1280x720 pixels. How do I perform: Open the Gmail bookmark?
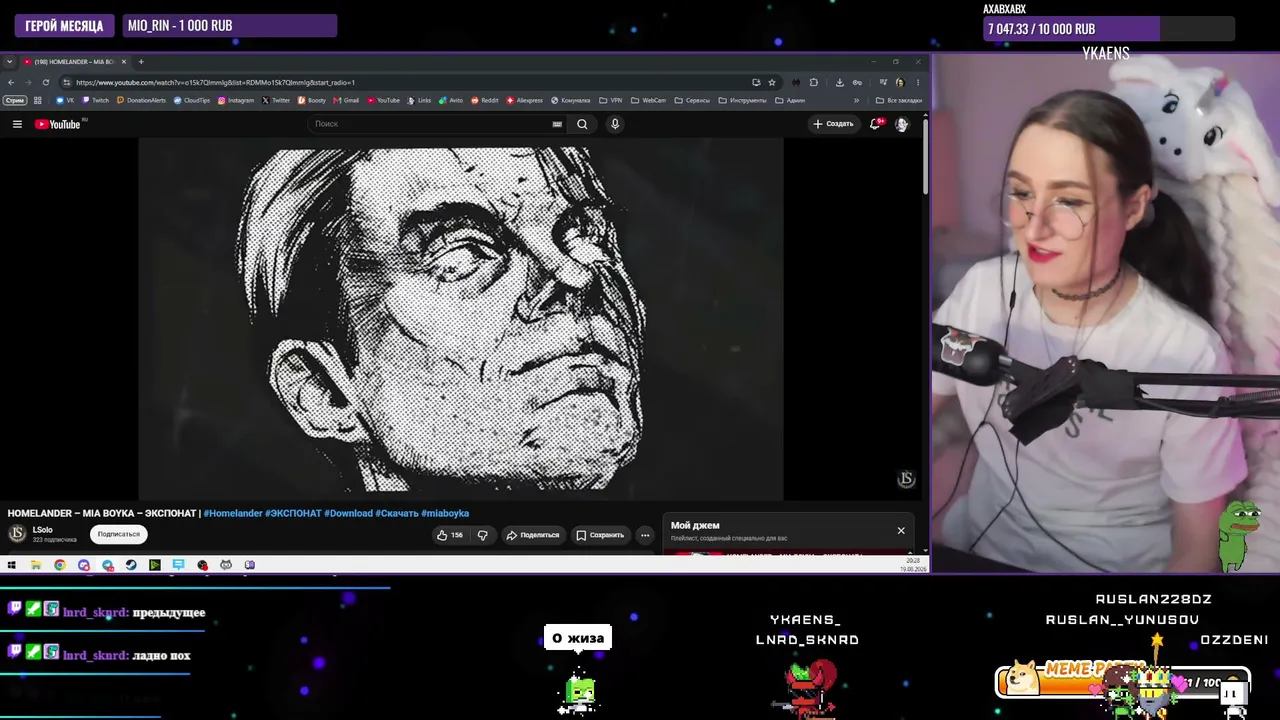tap(346, 100)
